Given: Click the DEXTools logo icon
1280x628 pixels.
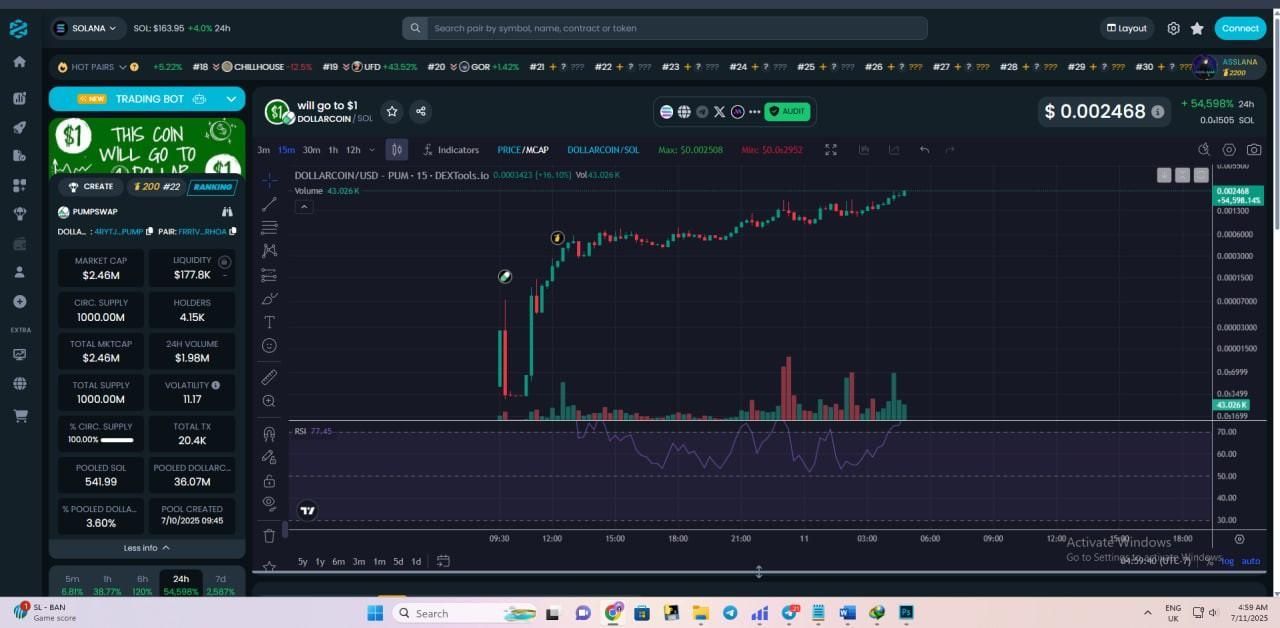Looking at the screenshot, I should point(18,29).
